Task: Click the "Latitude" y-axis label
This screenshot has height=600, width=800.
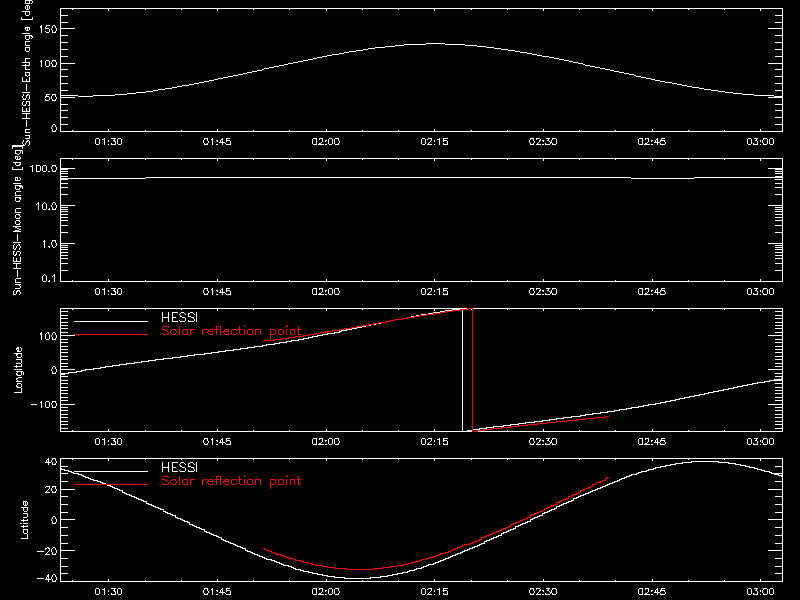Action: pos(24,520)
